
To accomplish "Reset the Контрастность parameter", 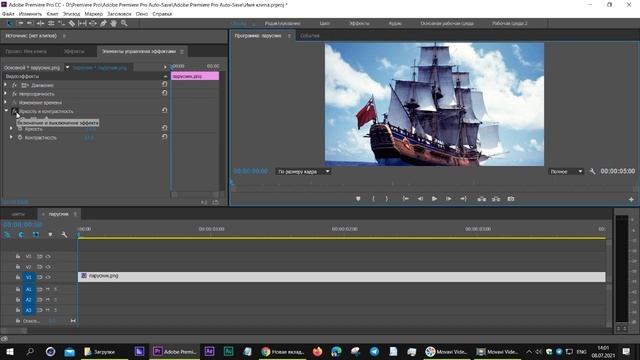I will click(164, 137).
